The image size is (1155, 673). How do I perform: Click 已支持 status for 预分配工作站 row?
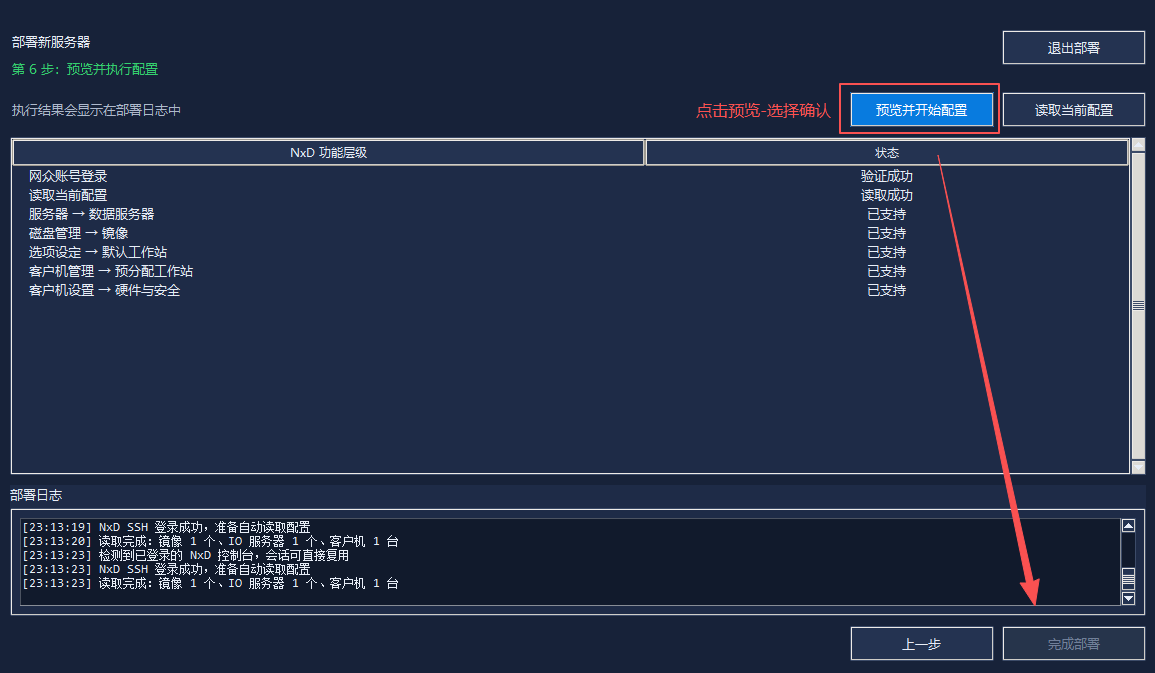tap(887, 272)
